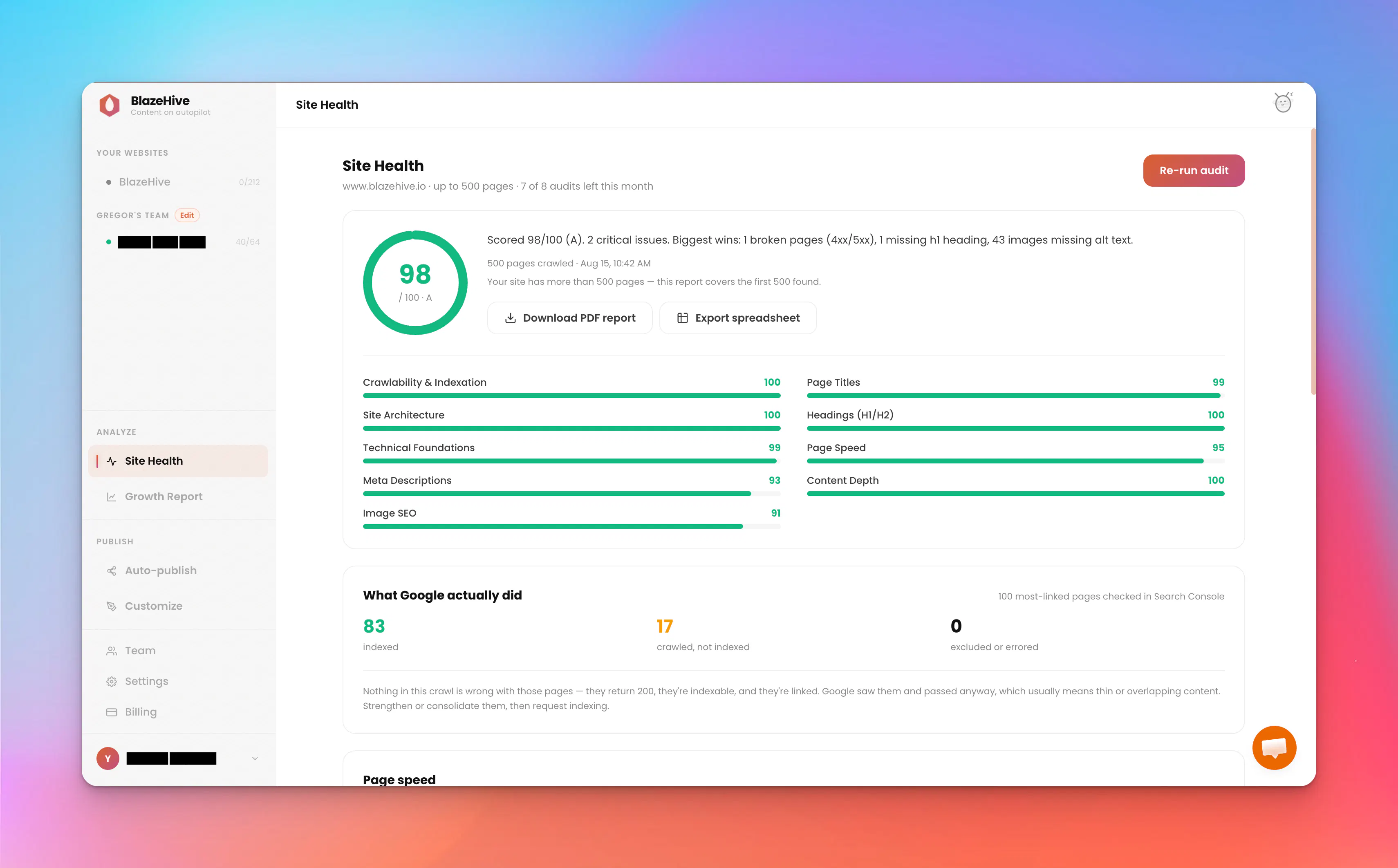Click the 100 most-linked pages note
Screen dimensions: 1398x868
click(1111, 597)
